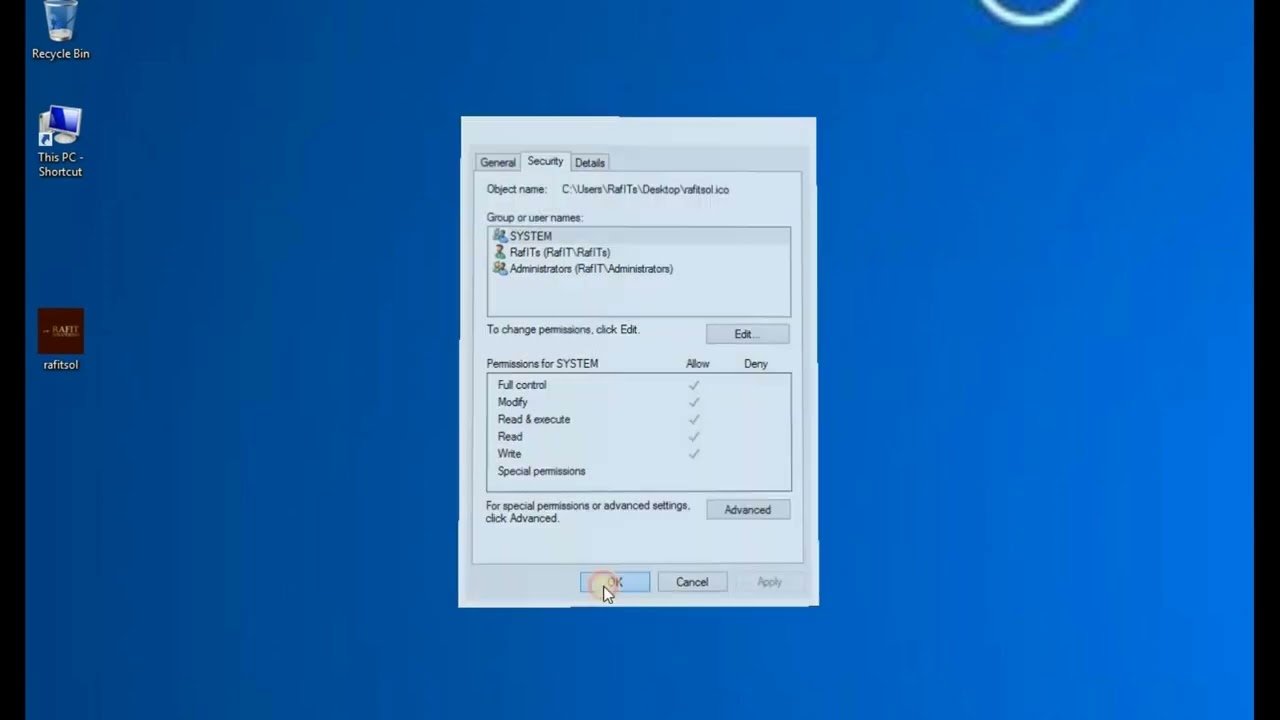
Task: Click the Administrators group icon
Action: tap(499, 268)
